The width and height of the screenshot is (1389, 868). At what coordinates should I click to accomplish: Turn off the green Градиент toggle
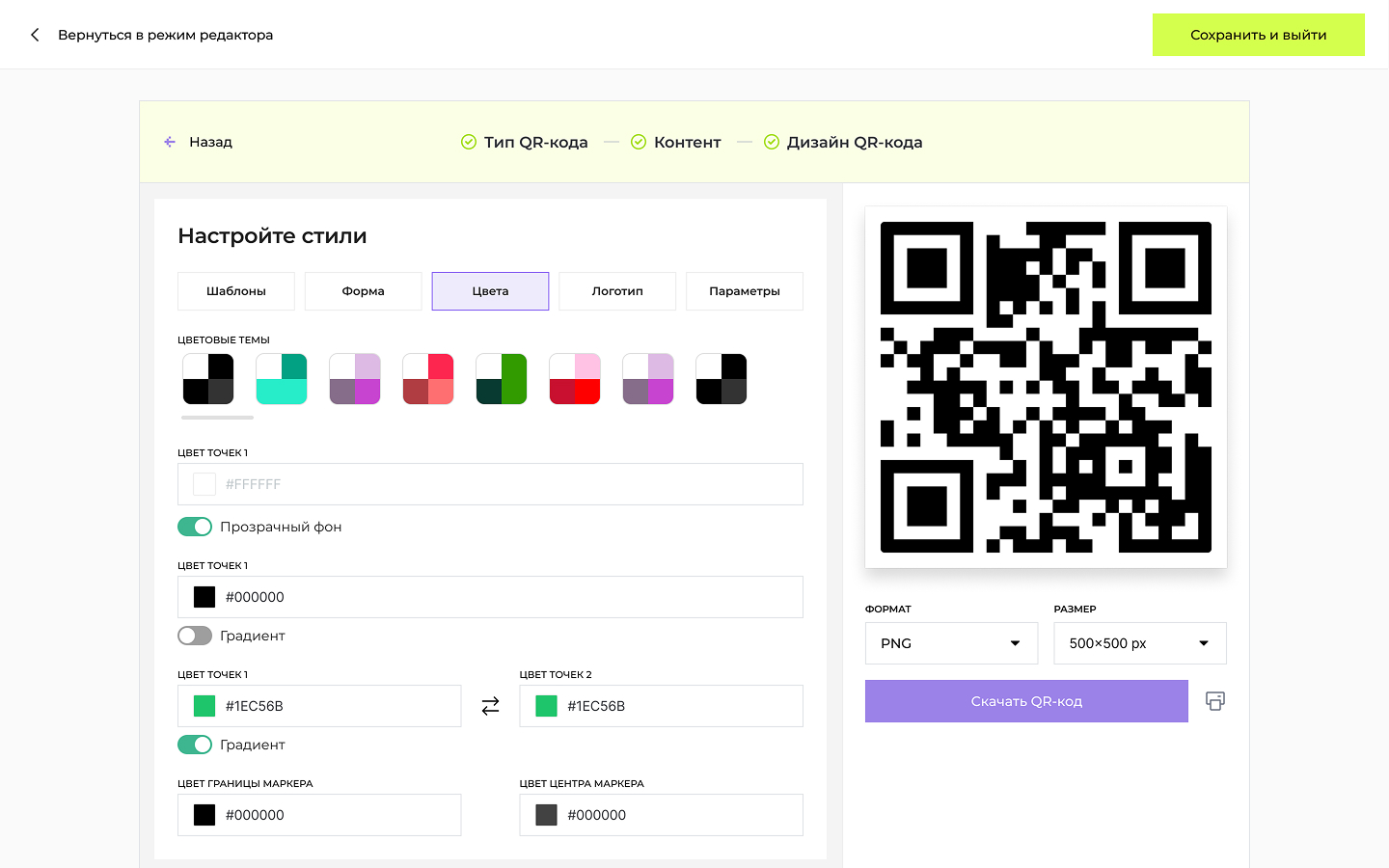tap(195, 745)
